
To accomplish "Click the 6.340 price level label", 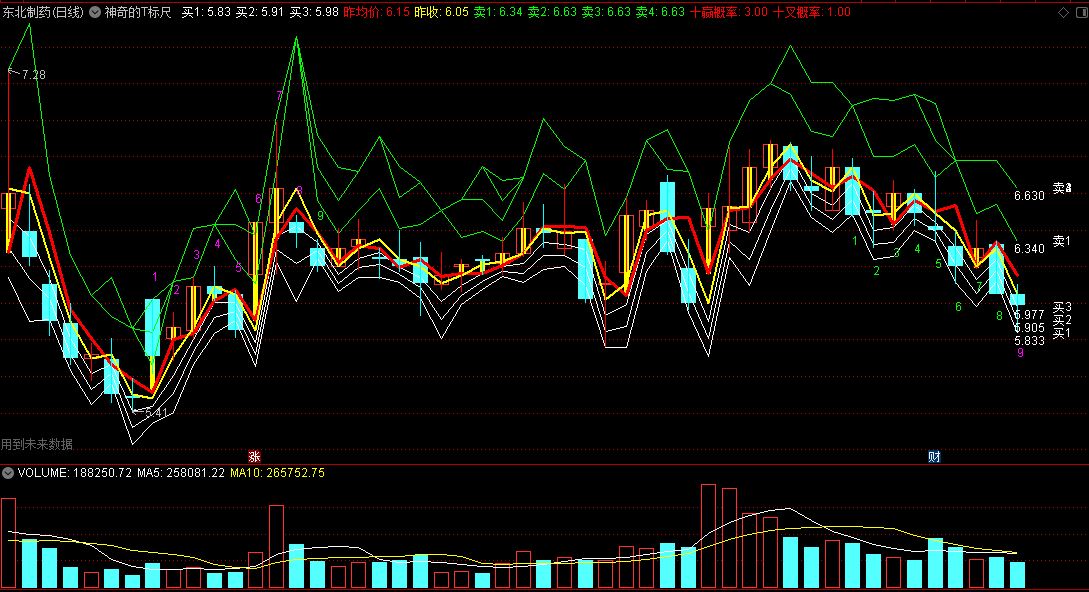I will [1029, 249].
